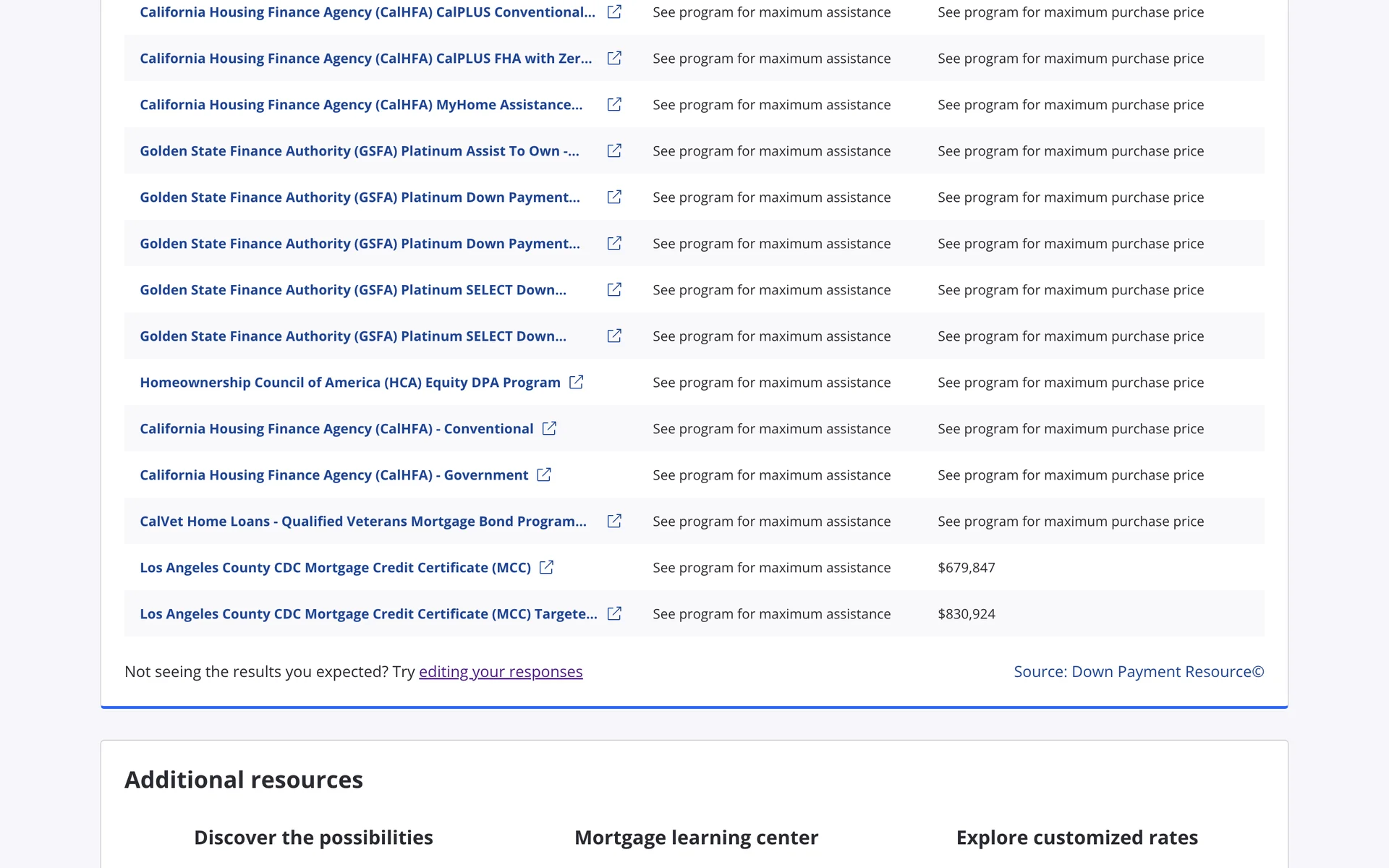Open Source: Down Payment Resource link

pyautogui.click(x=1138, y=672)
